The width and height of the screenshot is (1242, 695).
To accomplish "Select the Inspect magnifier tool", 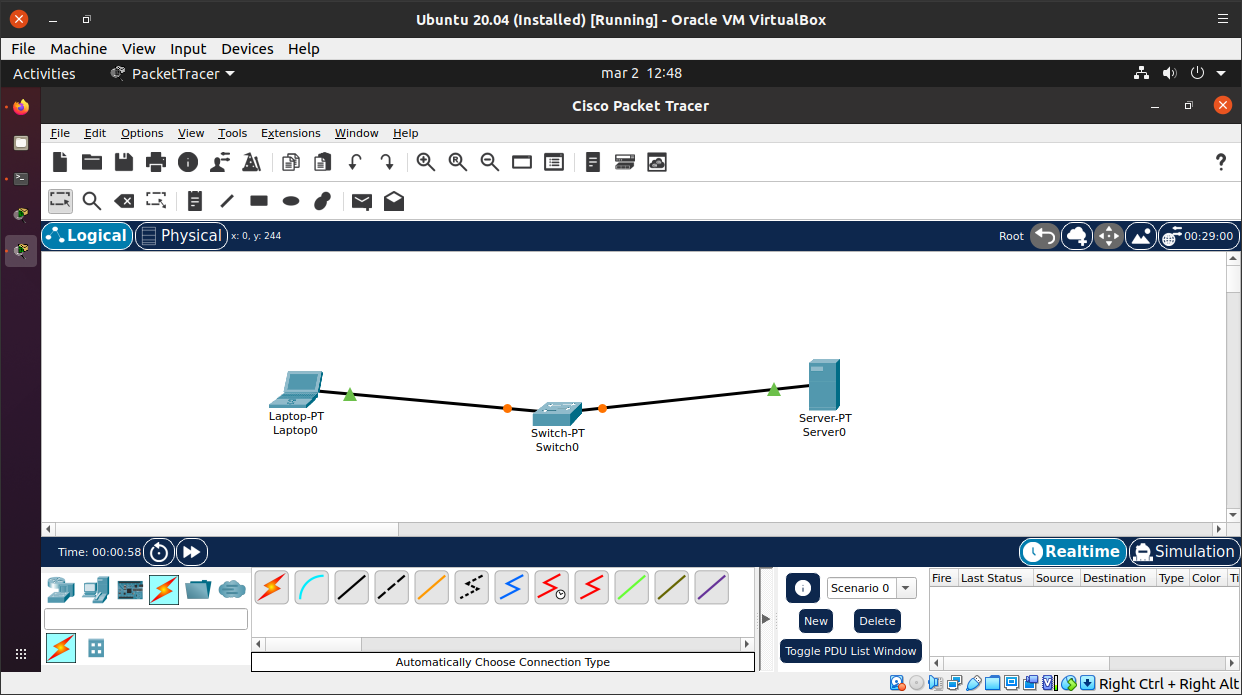I will pos(92,201).
